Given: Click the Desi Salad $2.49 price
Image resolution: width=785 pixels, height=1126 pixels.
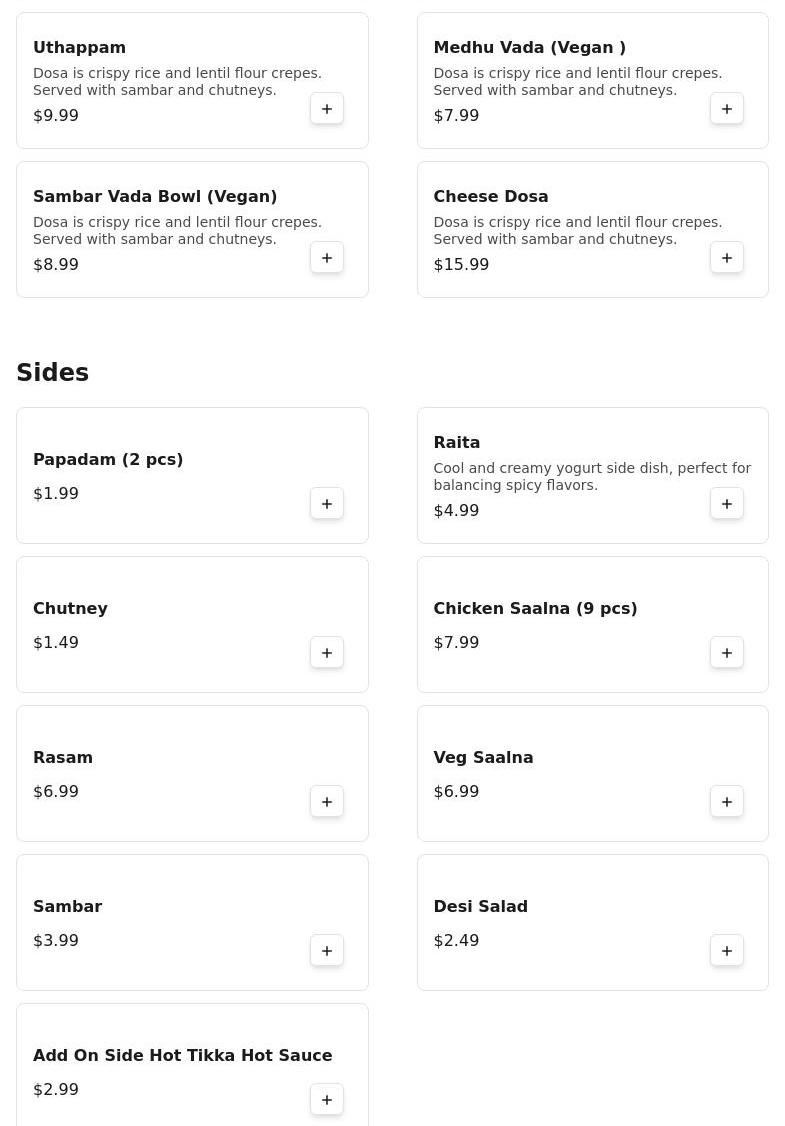Looking at the screenshot, I should 456,941.
